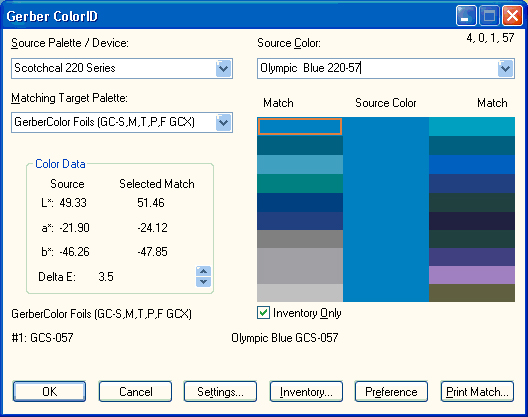Select the dark teal-blue swatch in left match column
Viewport: 528px width, 417px height.
point(300,146)
